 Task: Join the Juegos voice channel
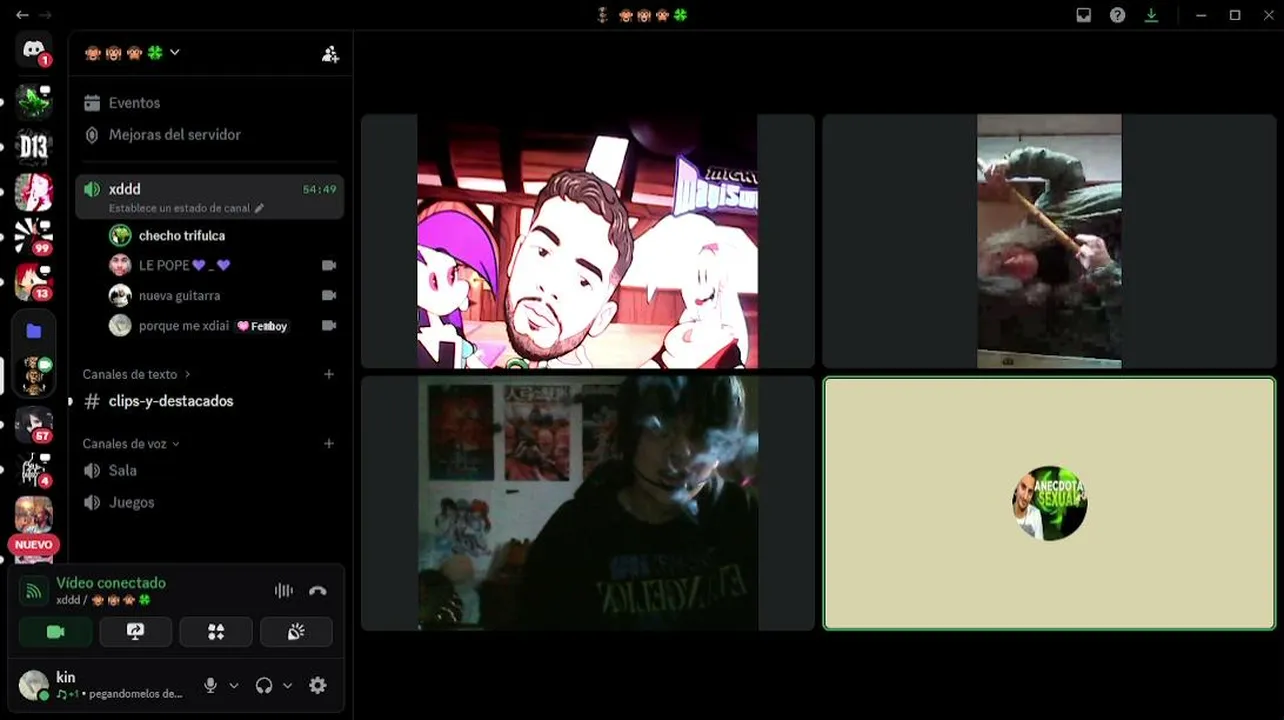(210, 503)
